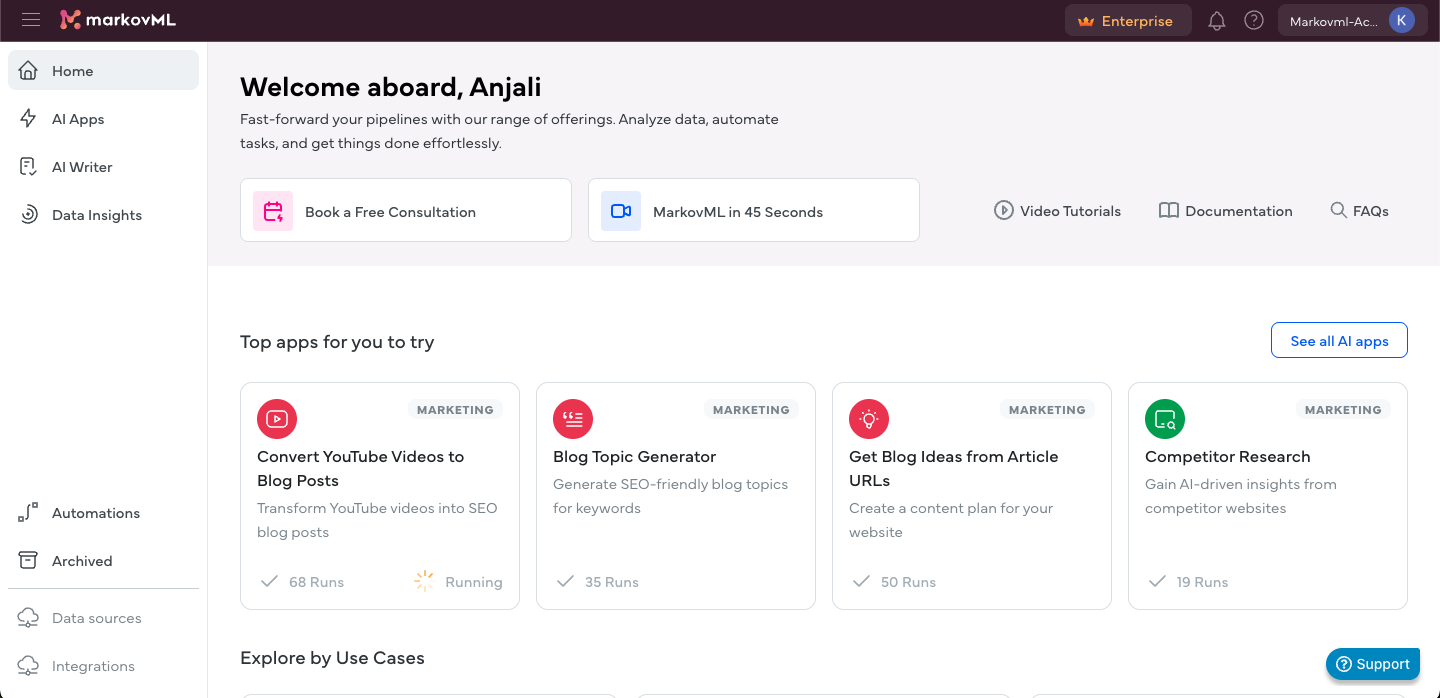Click the FAQs magnifier icon

1338,211
